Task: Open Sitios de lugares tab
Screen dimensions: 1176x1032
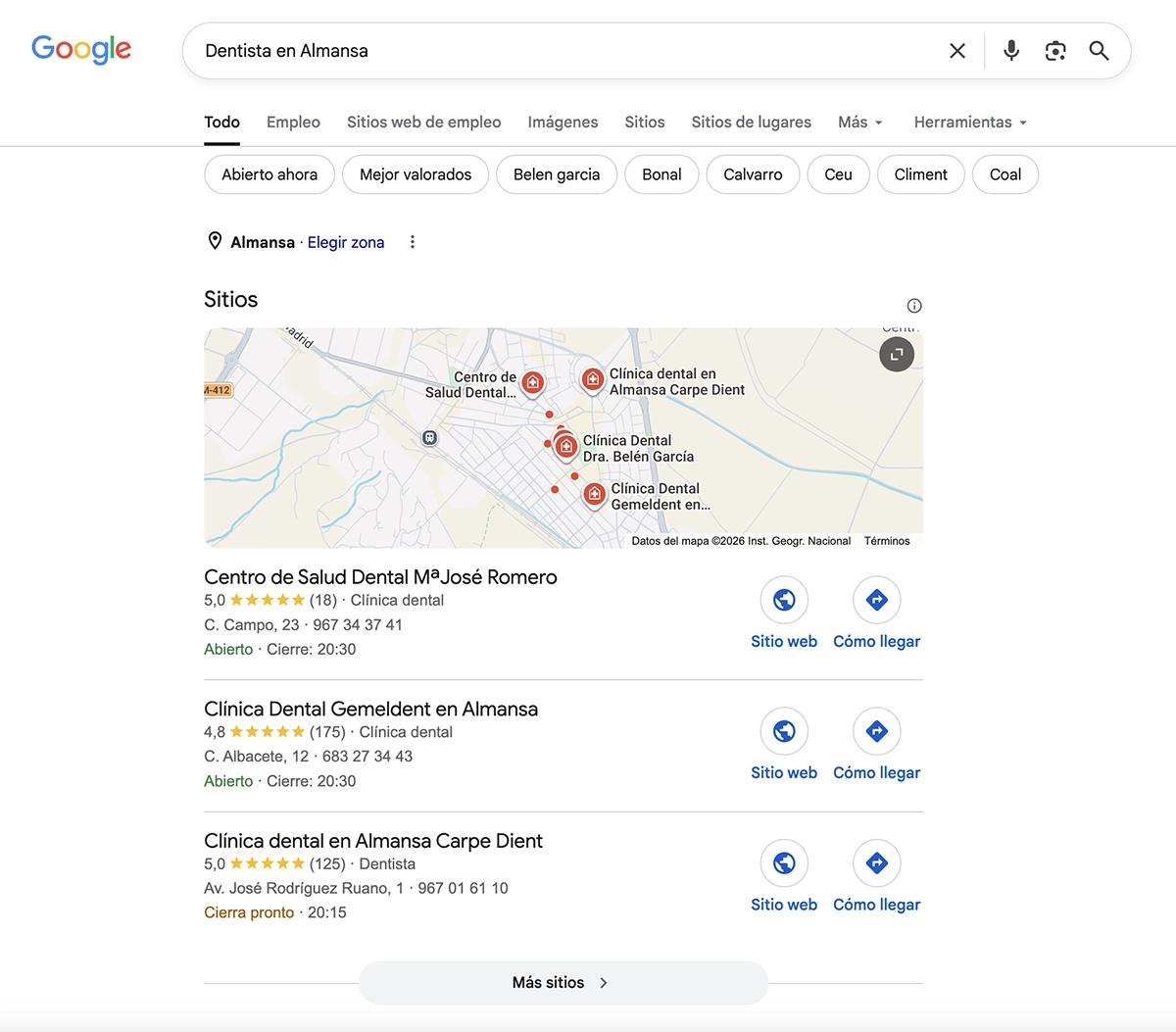Action: point(751,123)
